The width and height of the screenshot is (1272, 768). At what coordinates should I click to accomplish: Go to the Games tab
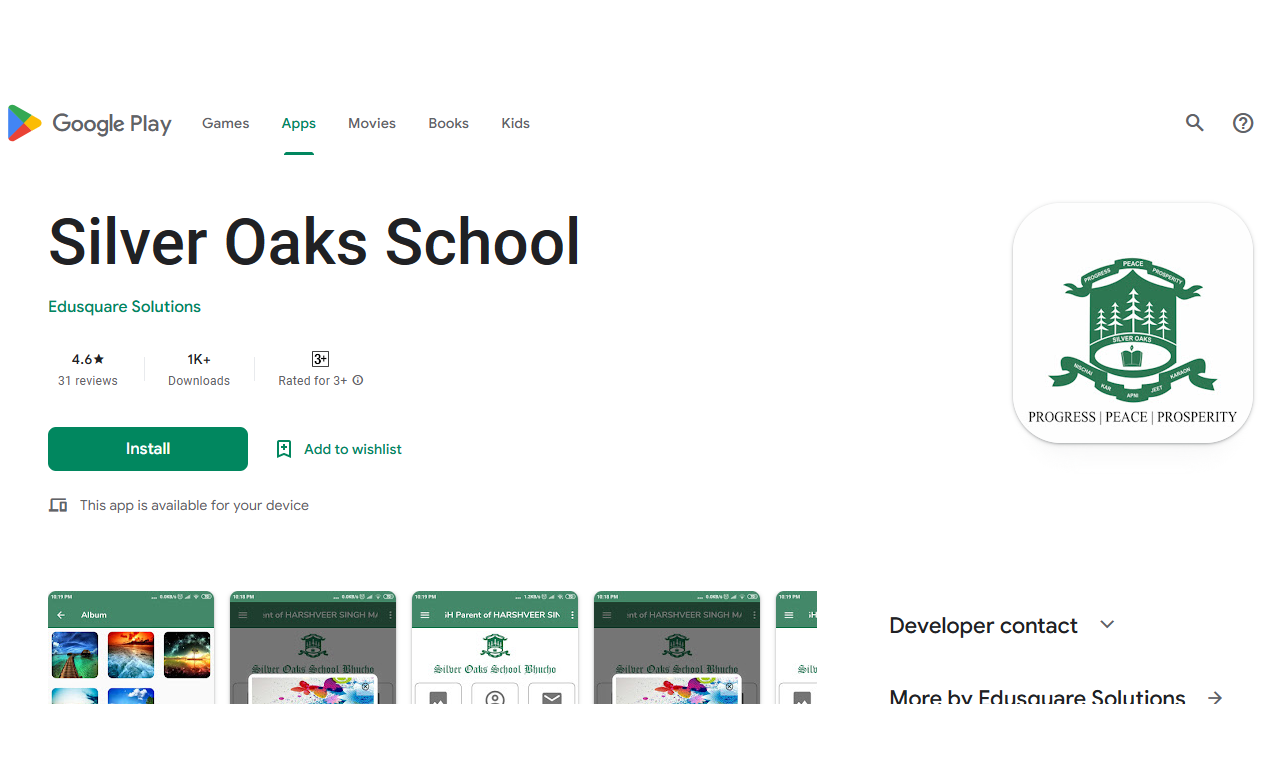pyautogui.click(x=226, y=123)
